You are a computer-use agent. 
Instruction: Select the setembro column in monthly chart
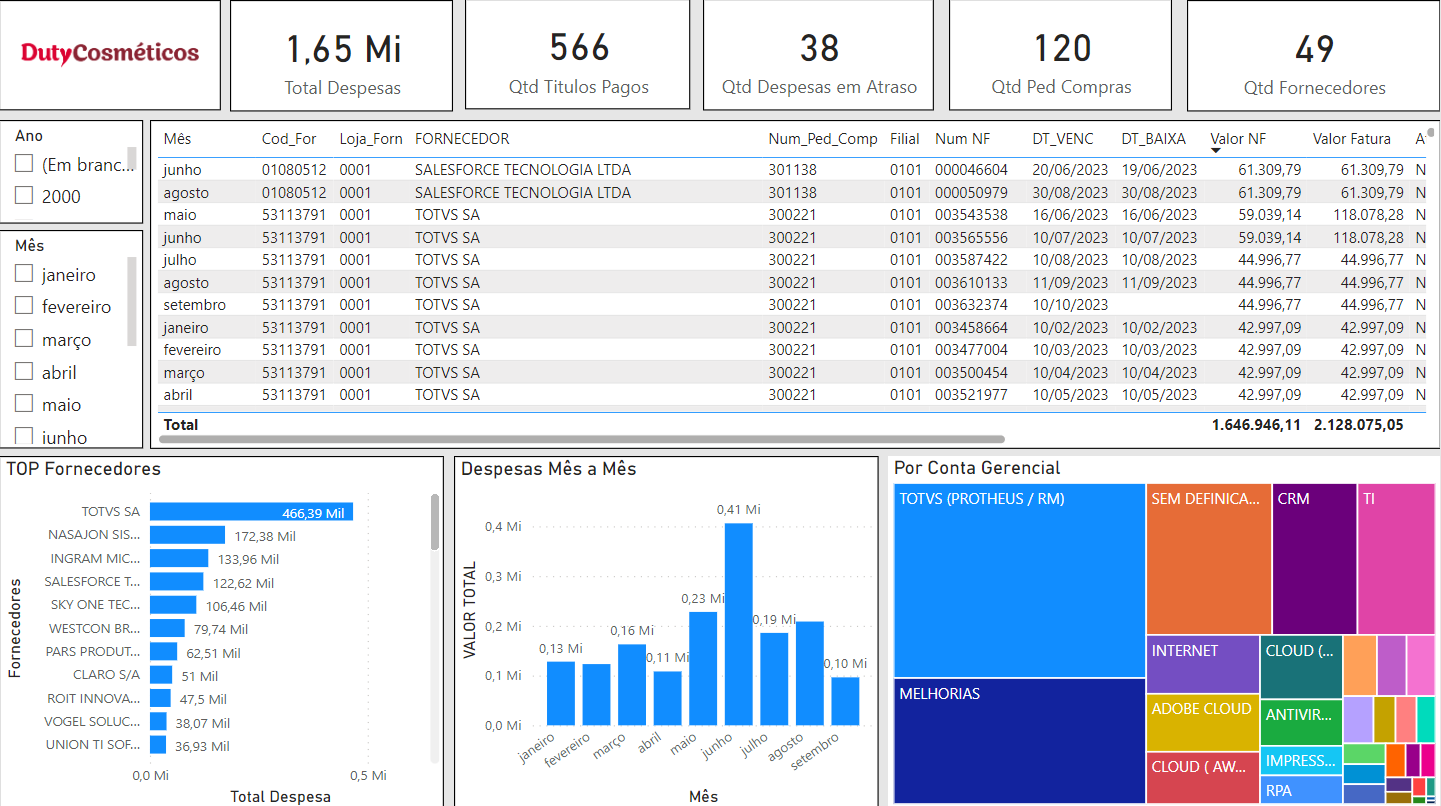(x=845, y=701)
